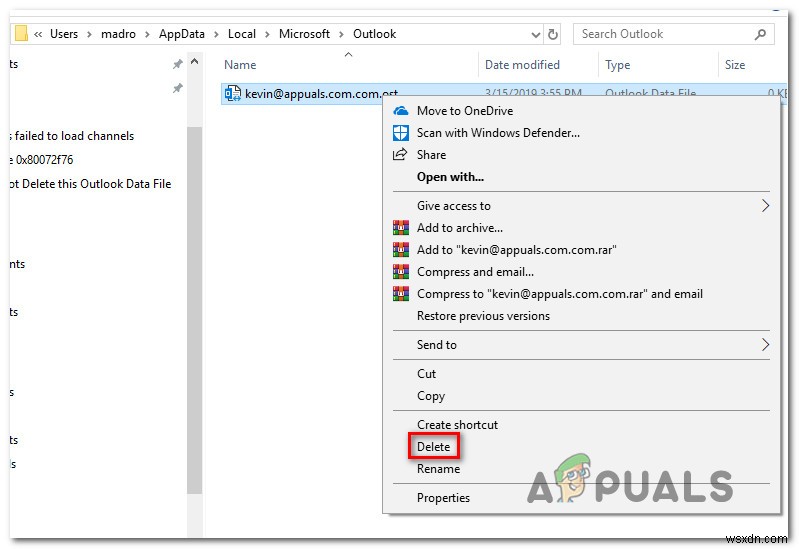Click WinRAR icon beside Add to kevin rar

pyautogui.click(x=401, y=249)
